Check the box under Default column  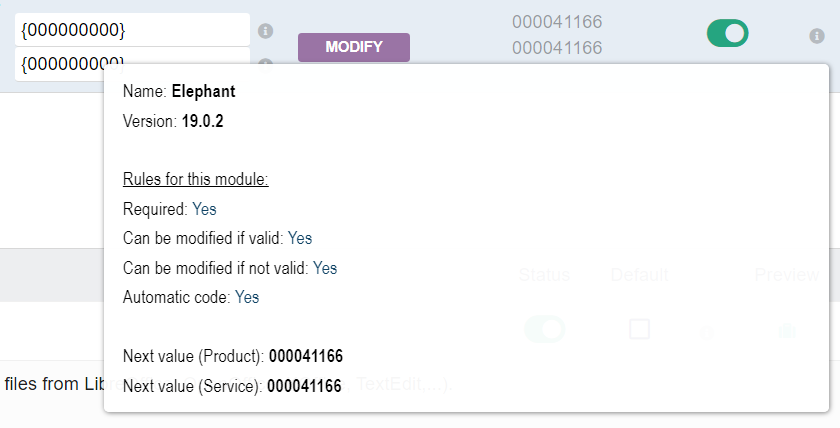[639, 329]
